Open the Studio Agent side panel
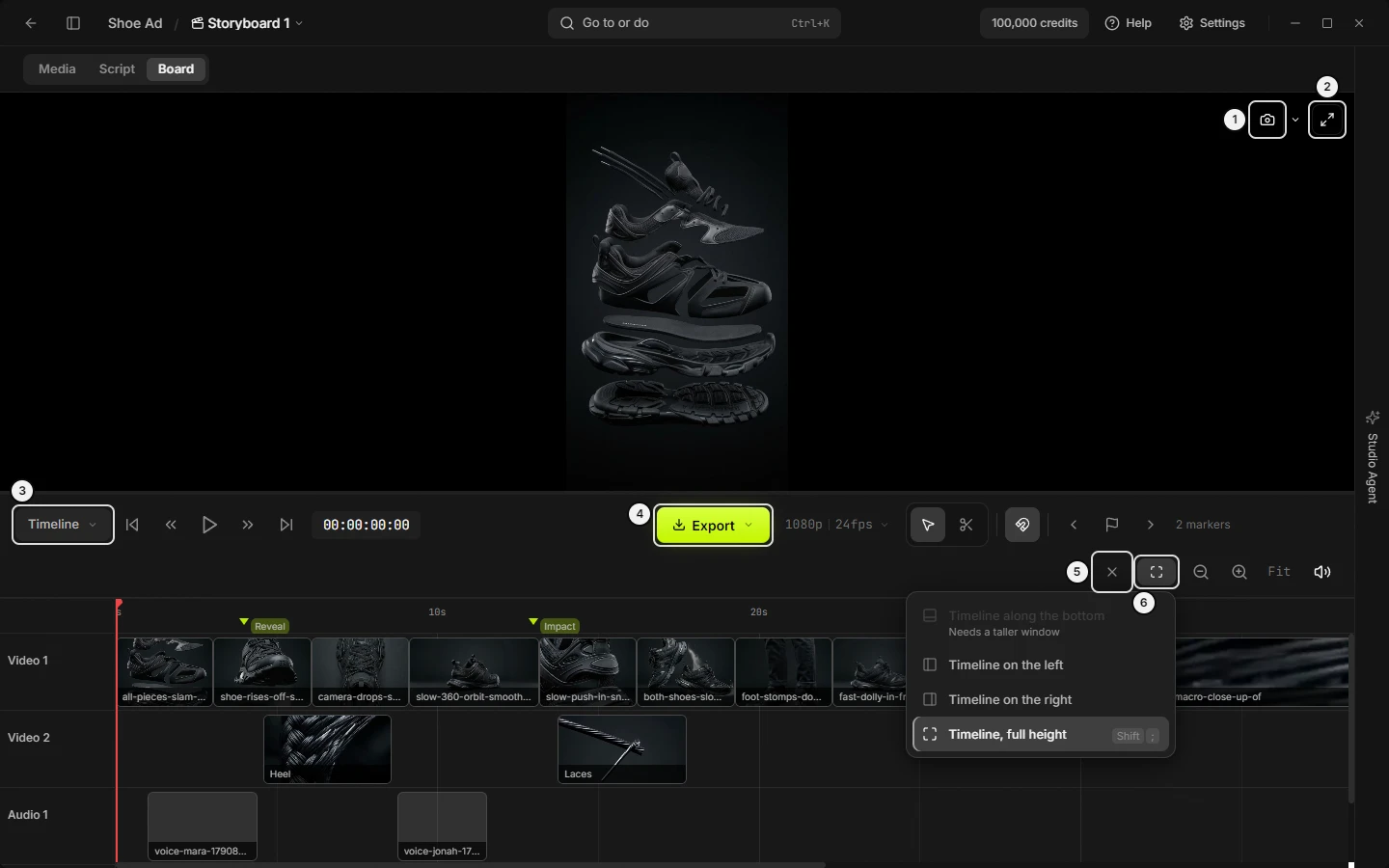The image size is (1389, 868). pyautogui.click(x=1373, y=456)
